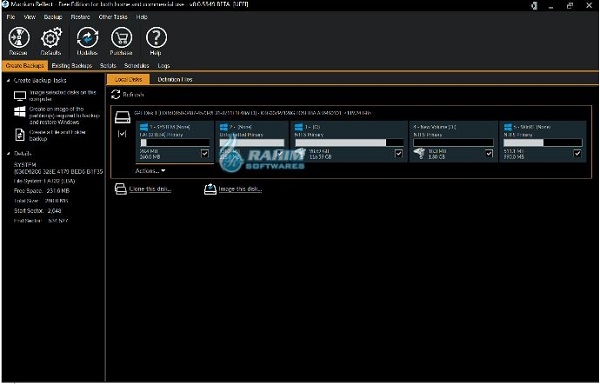The width and height of the screenshot is (600, 384).
Task: Open the Other Tasks menu
Action: 113,17
